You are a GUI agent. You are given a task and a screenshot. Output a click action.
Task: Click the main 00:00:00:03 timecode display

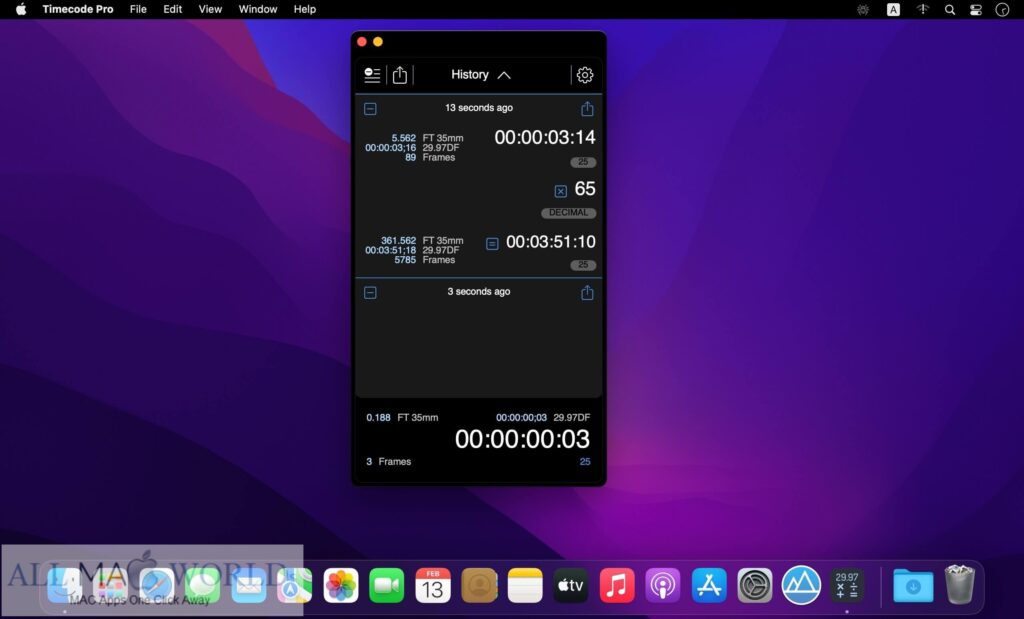pos(522,439)
